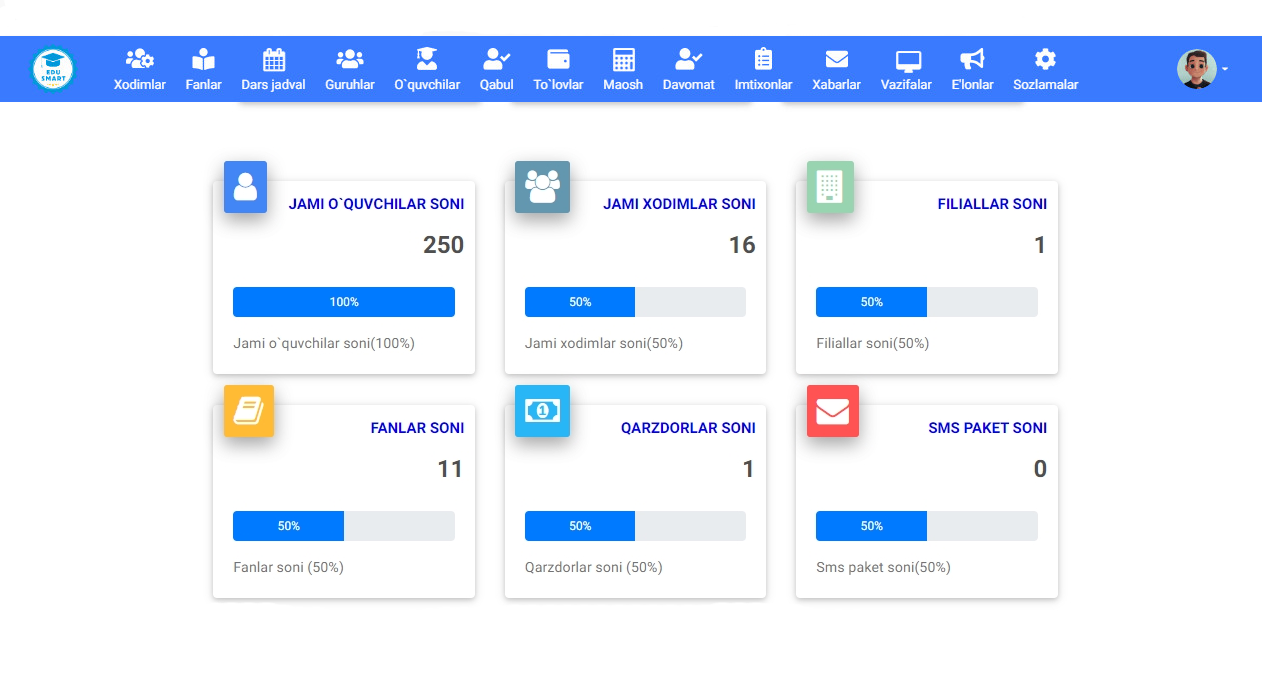Screen dimensions: 1262x699
Task: Click the Qarzdorlar soni card title
Action: pyautogui.click(x=688, y=428)
